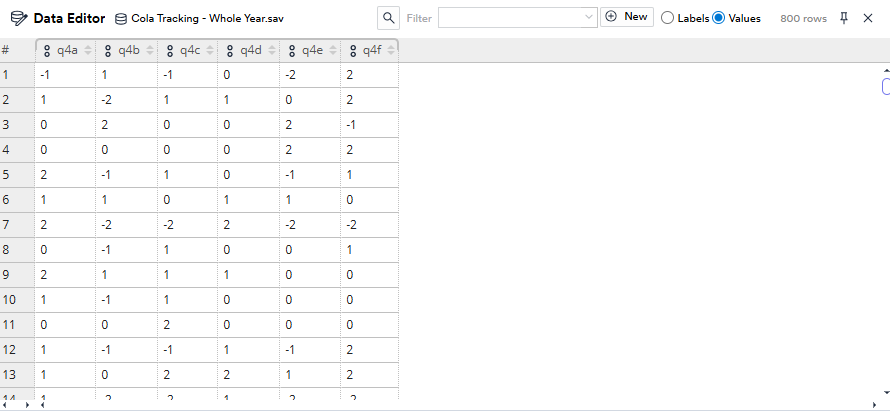Click the search magnifier icon
This screenshot has width=890, height=411.
(389, 18)
